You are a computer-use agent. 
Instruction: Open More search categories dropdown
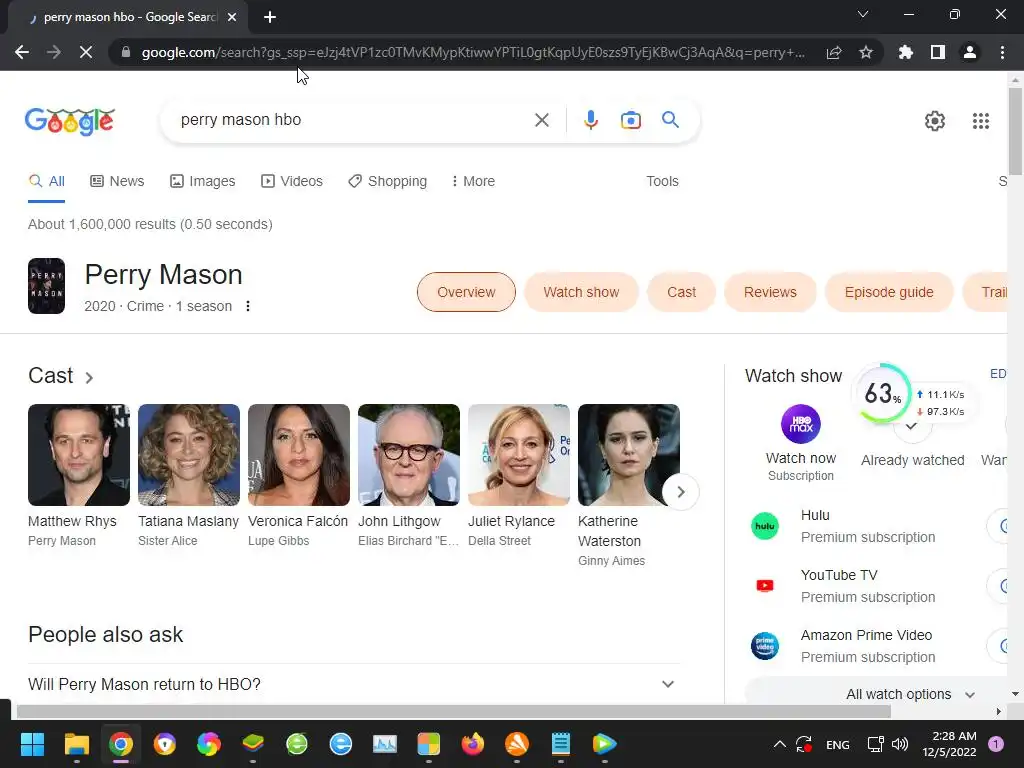click(473, 182)
